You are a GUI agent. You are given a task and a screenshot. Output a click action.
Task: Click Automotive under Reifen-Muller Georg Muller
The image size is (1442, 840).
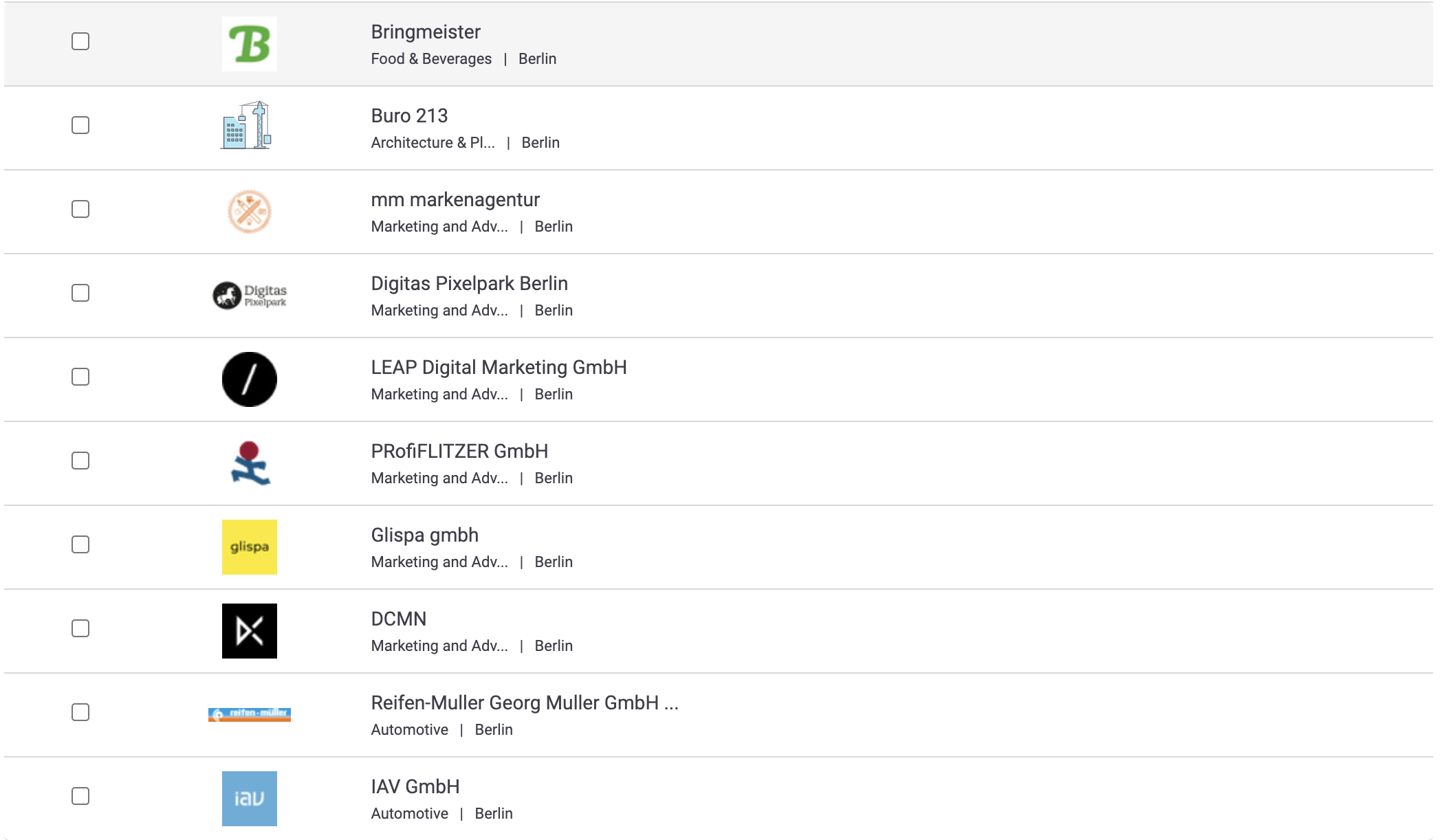coord(409,730)
